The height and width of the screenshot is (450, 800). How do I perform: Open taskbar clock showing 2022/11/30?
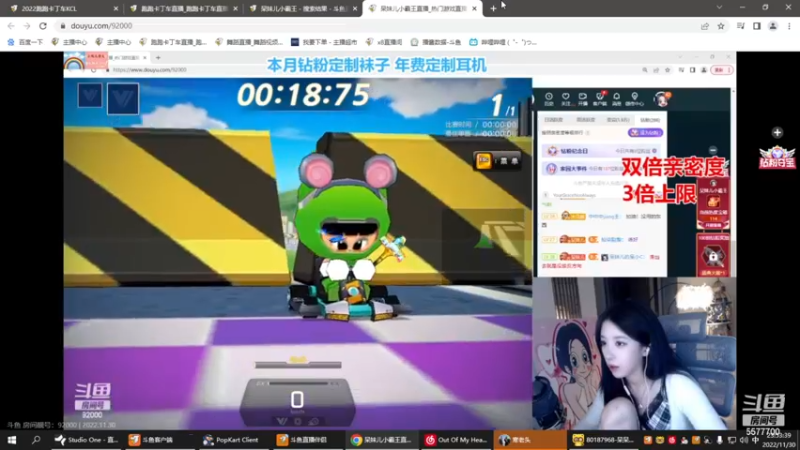[x=778, y=440]
